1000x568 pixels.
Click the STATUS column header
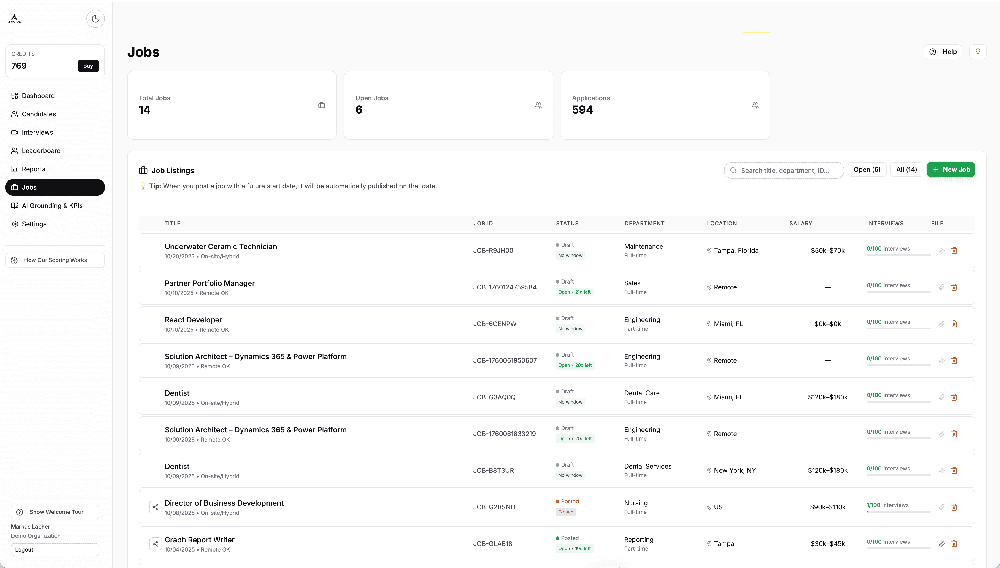pyautogui.click(x=567, y=224)
